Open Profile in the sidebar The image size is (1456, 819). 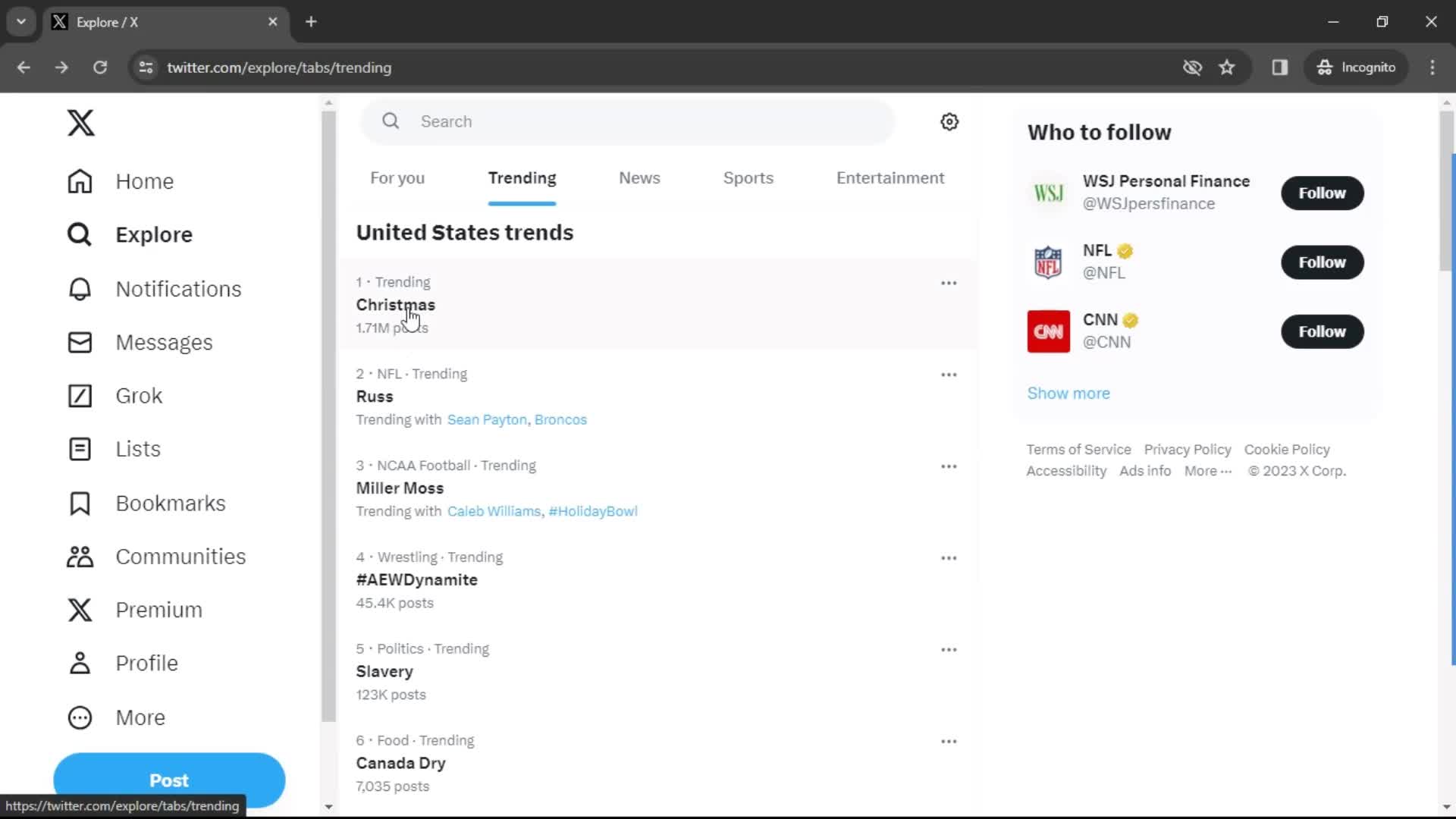(123, 664)
